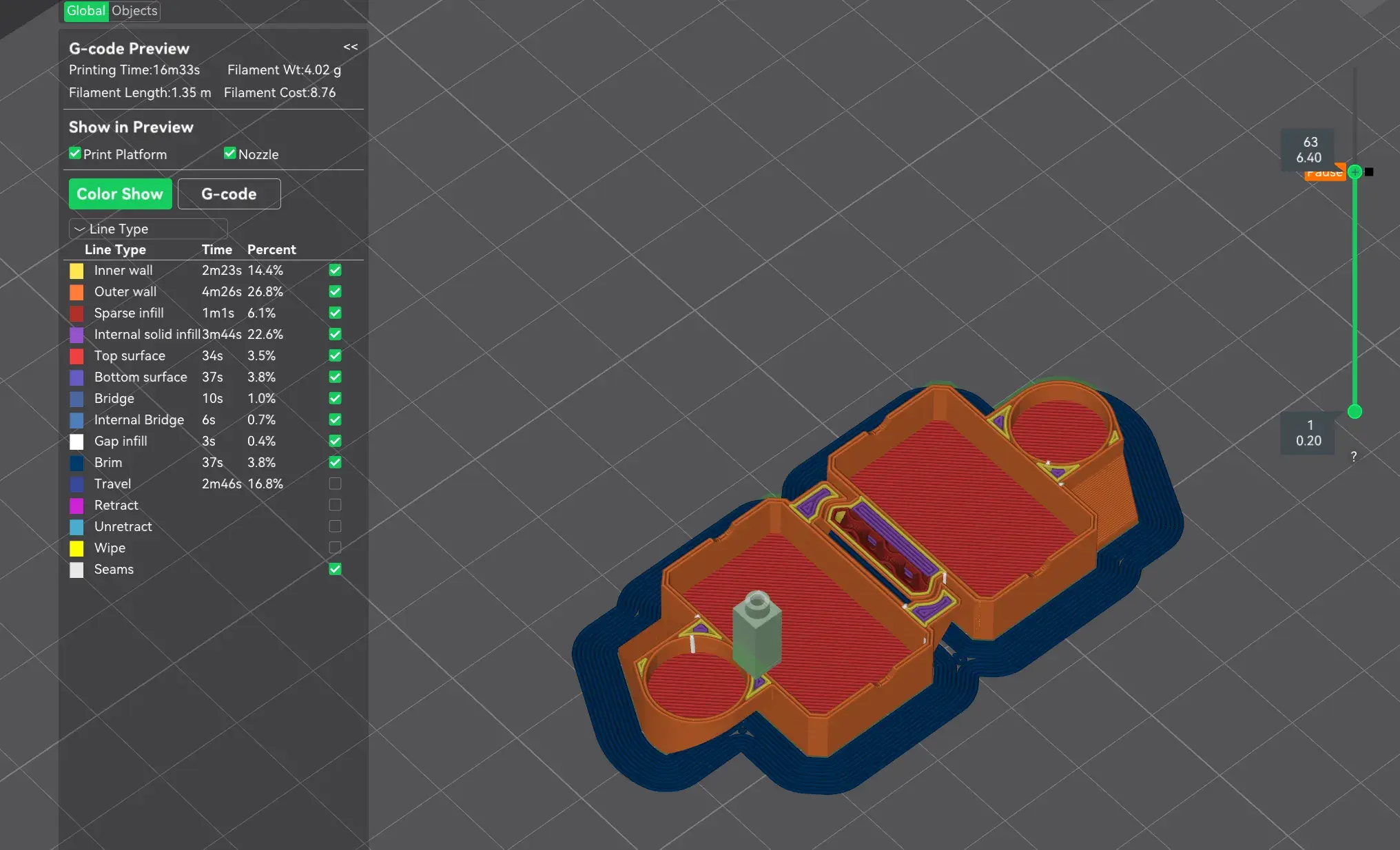Collapse the G-code Preview panel arrows

350,47
